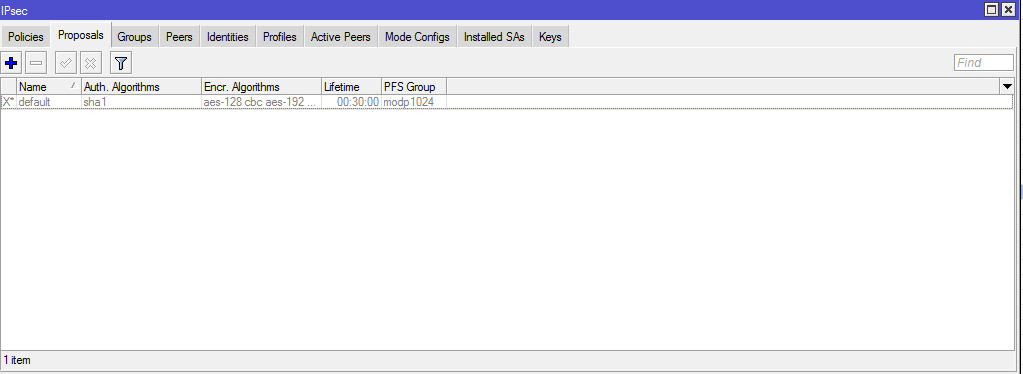
Task: Click the 'aes-128 cbc aes-192' encryption cell
Action: coord(262,102)
